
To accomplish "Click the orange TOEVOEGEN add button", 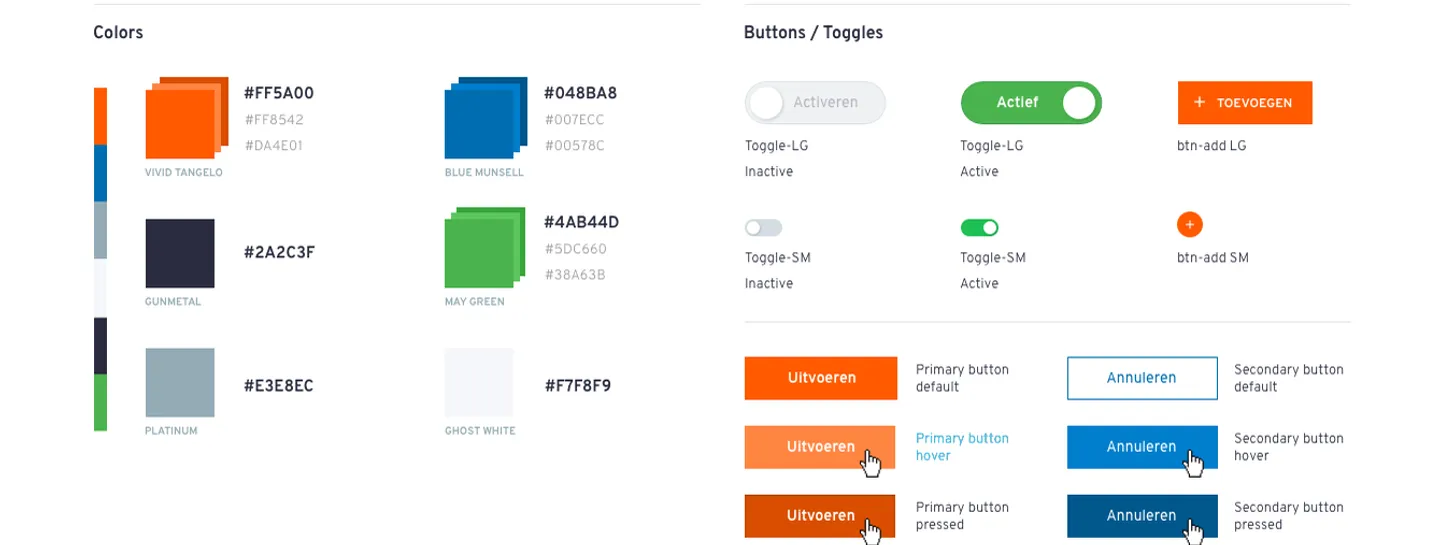I will (1245, 103).
